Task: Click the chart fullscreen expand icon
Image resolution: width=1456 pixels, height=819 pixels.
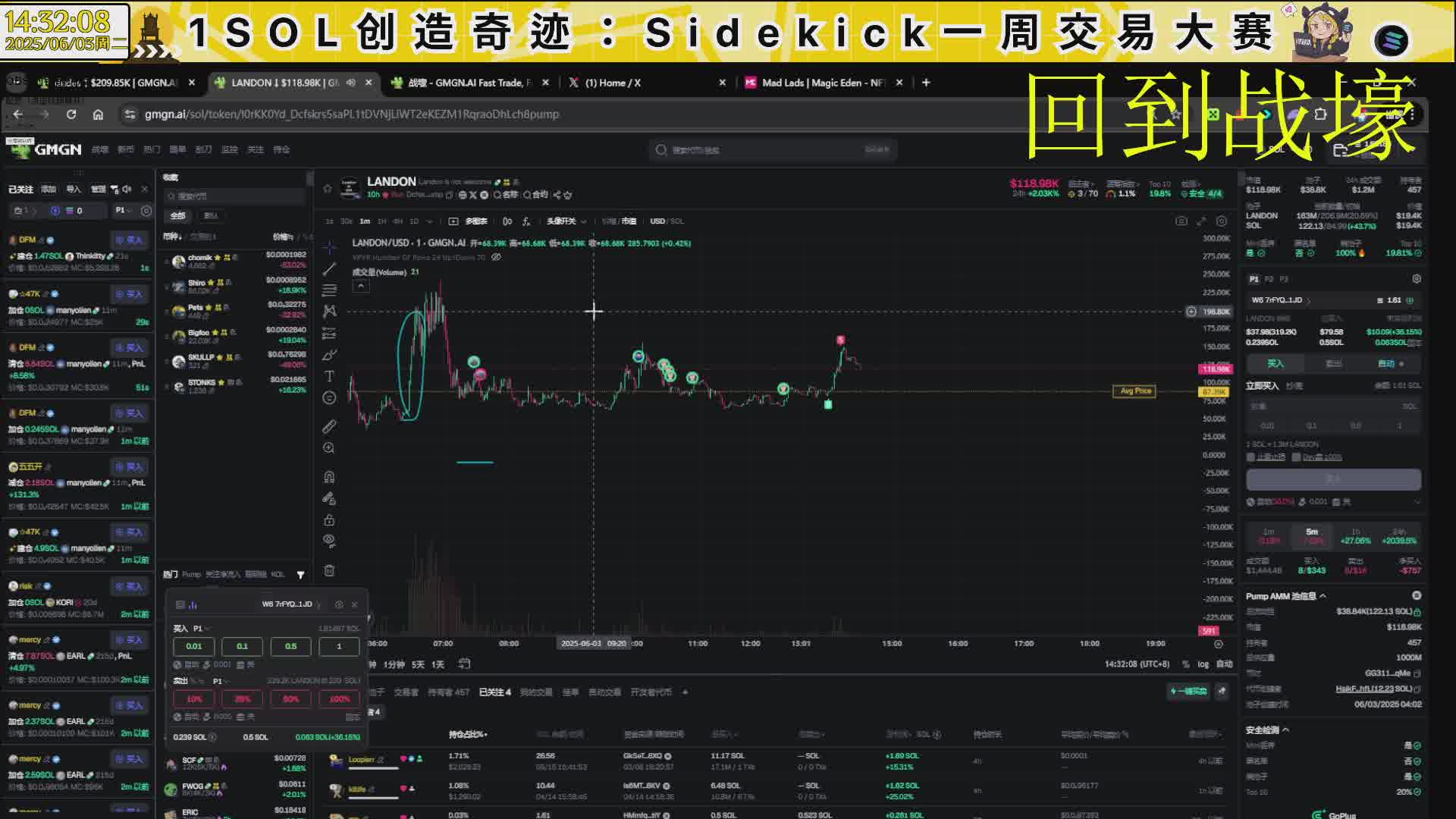Action: (x=1201, y=221)
